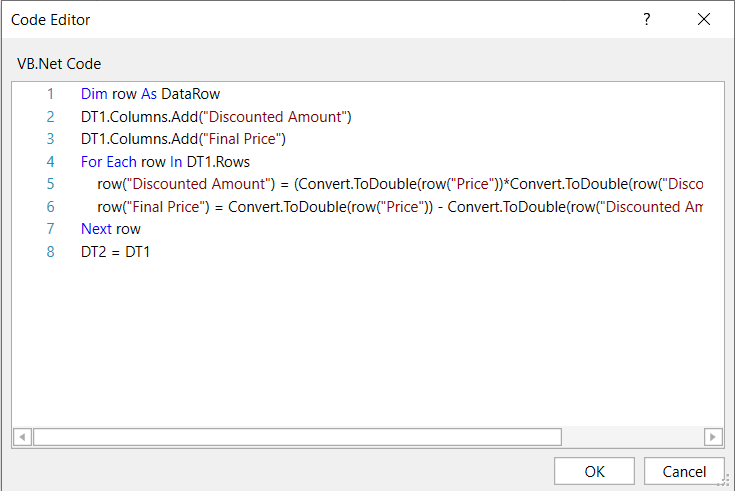Click line number 1 in the gutter
The height and width of the screenshot is (491, 735).
50,94
